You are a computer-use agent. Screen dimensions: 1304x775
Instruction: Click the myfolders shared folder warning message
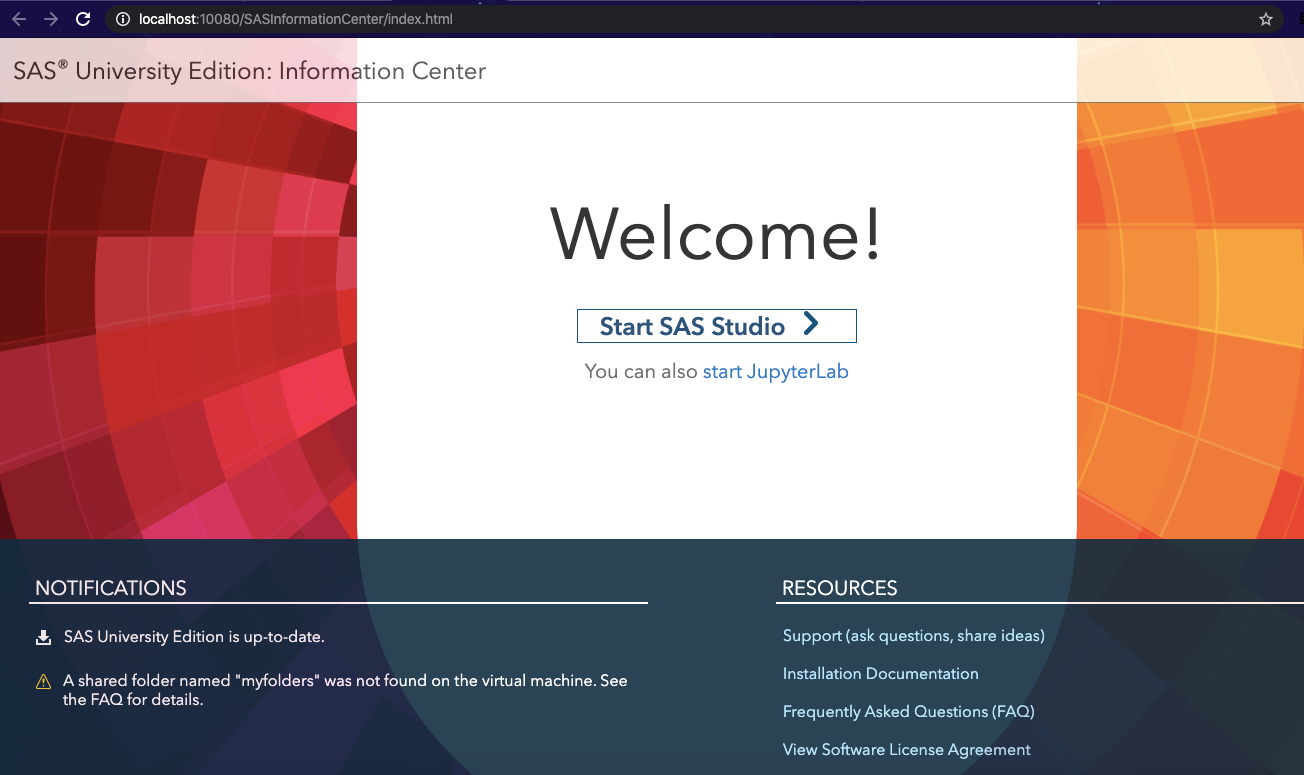pyautogui.click(x=345, y=690)
